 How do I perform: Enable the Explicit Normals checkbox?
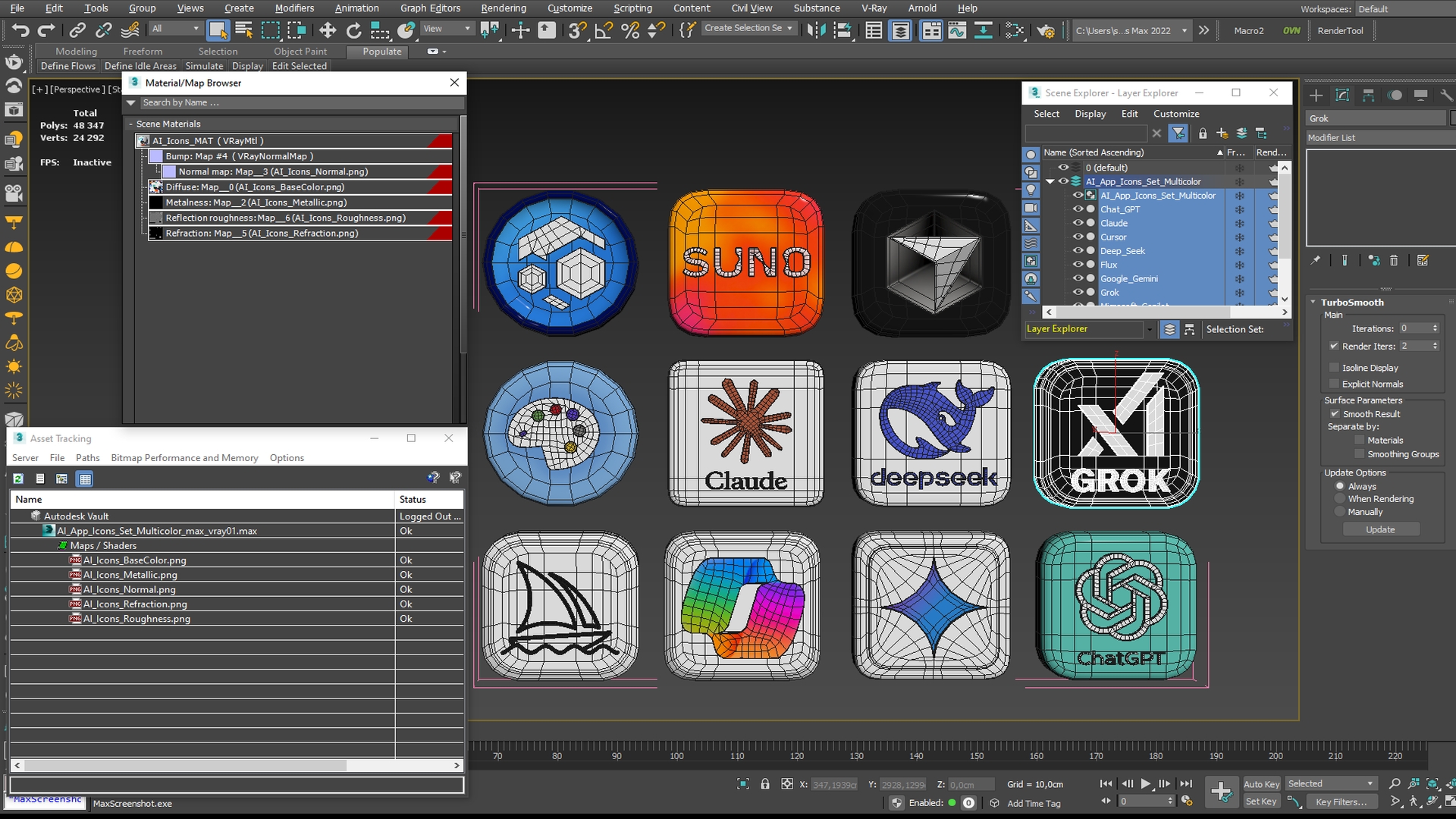tap(1334, 384)
